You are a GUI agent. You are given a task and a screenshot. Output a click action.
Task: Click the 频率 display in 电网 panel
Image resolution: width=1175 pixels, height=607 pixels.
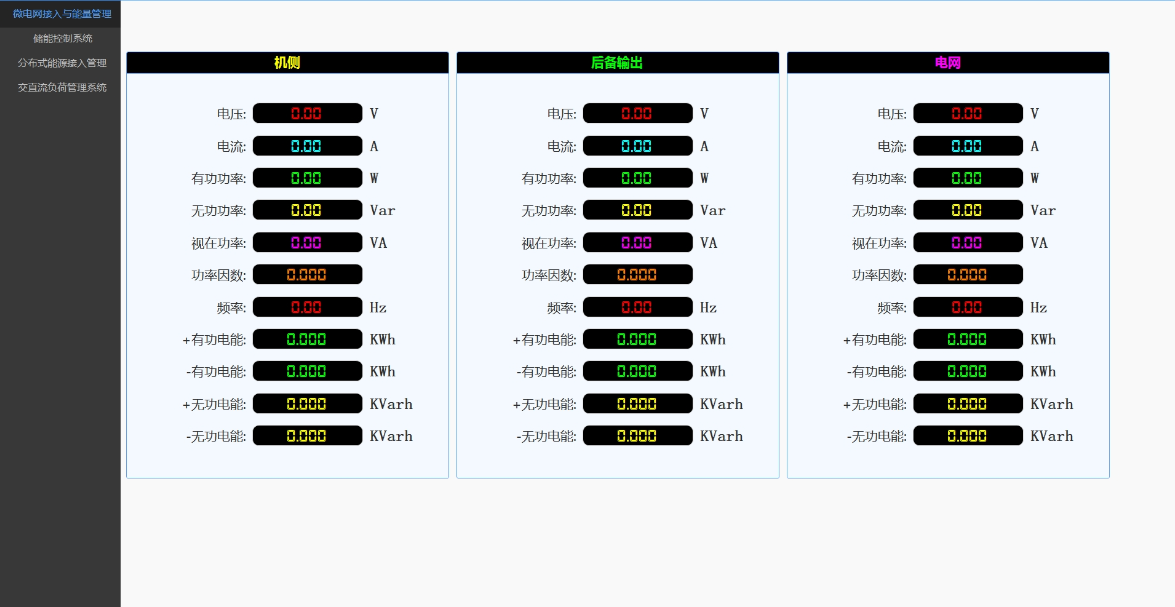(967, 307)
